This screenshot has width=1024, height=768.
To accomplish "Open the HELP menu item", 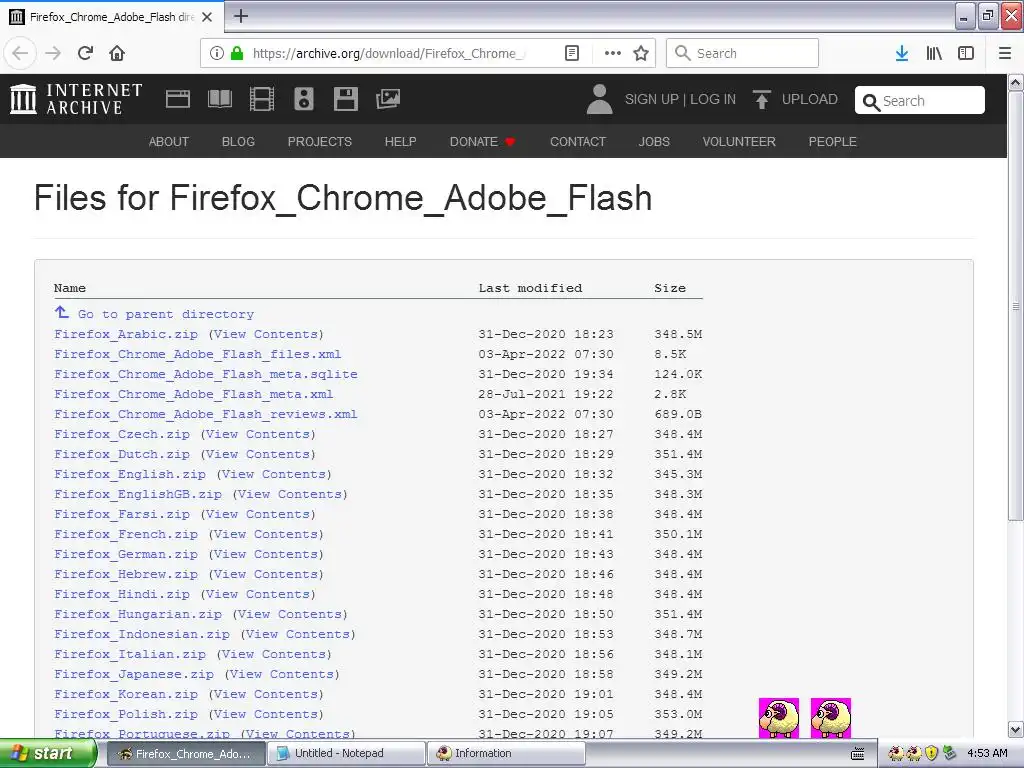I will point(400,142).
